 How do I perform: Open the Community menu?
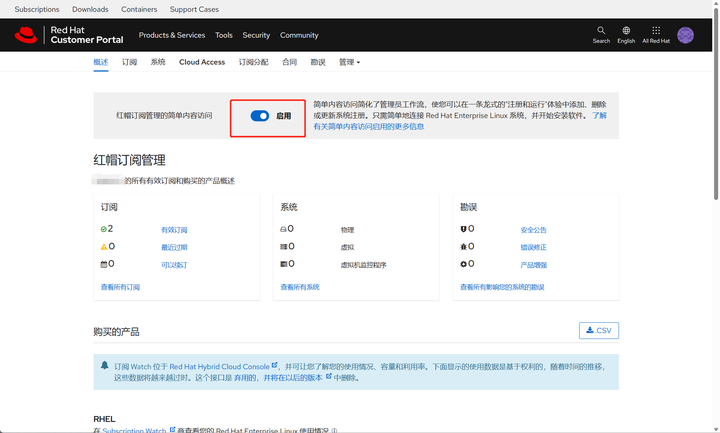coord(299,35)
